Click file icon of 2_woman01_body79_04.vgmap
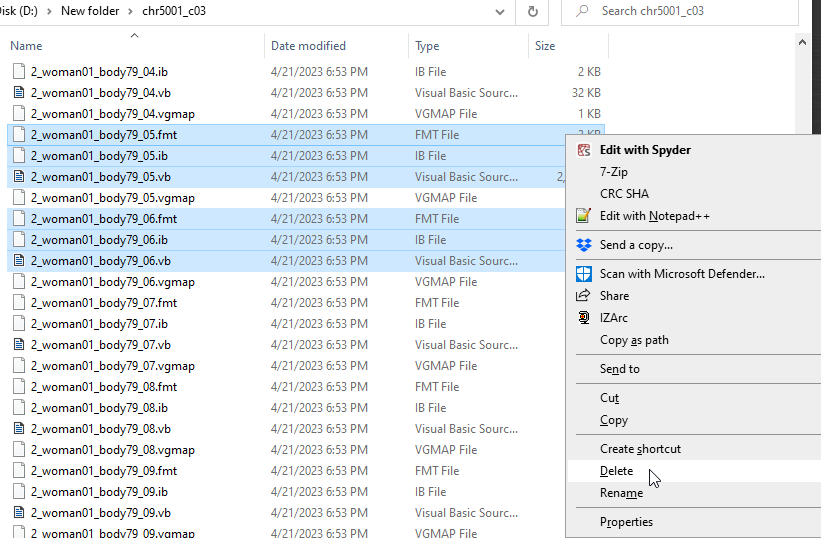This screenshot has height=538, width=821. pos(19,114)
